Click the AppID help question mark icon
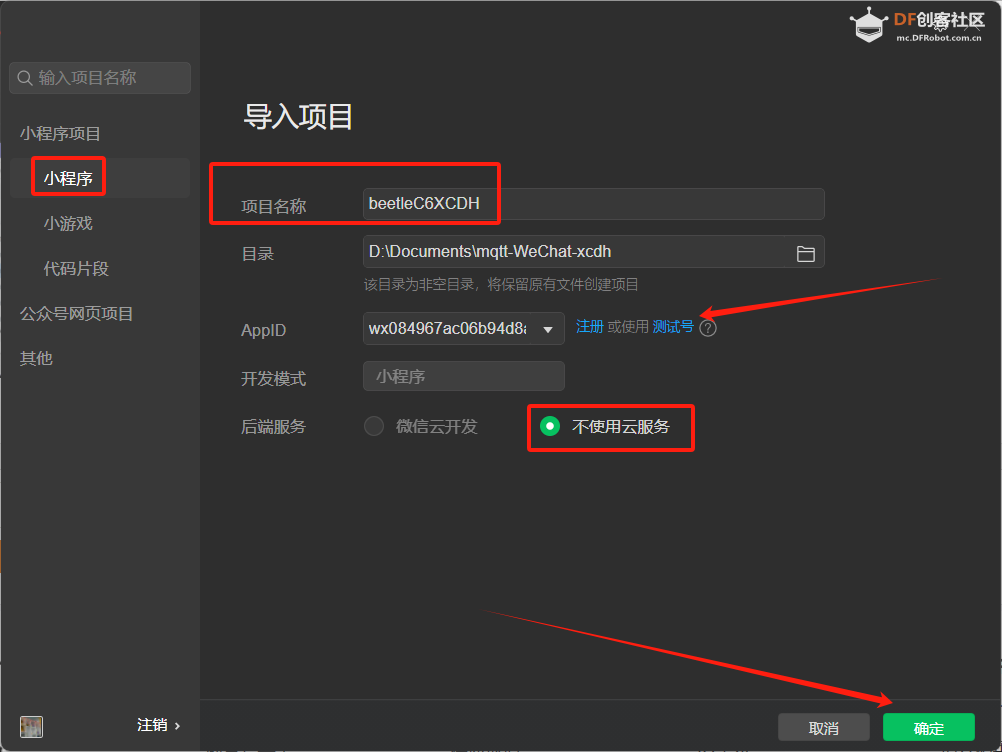Viewport: 1002px width, 752px height. coord(708,328)
